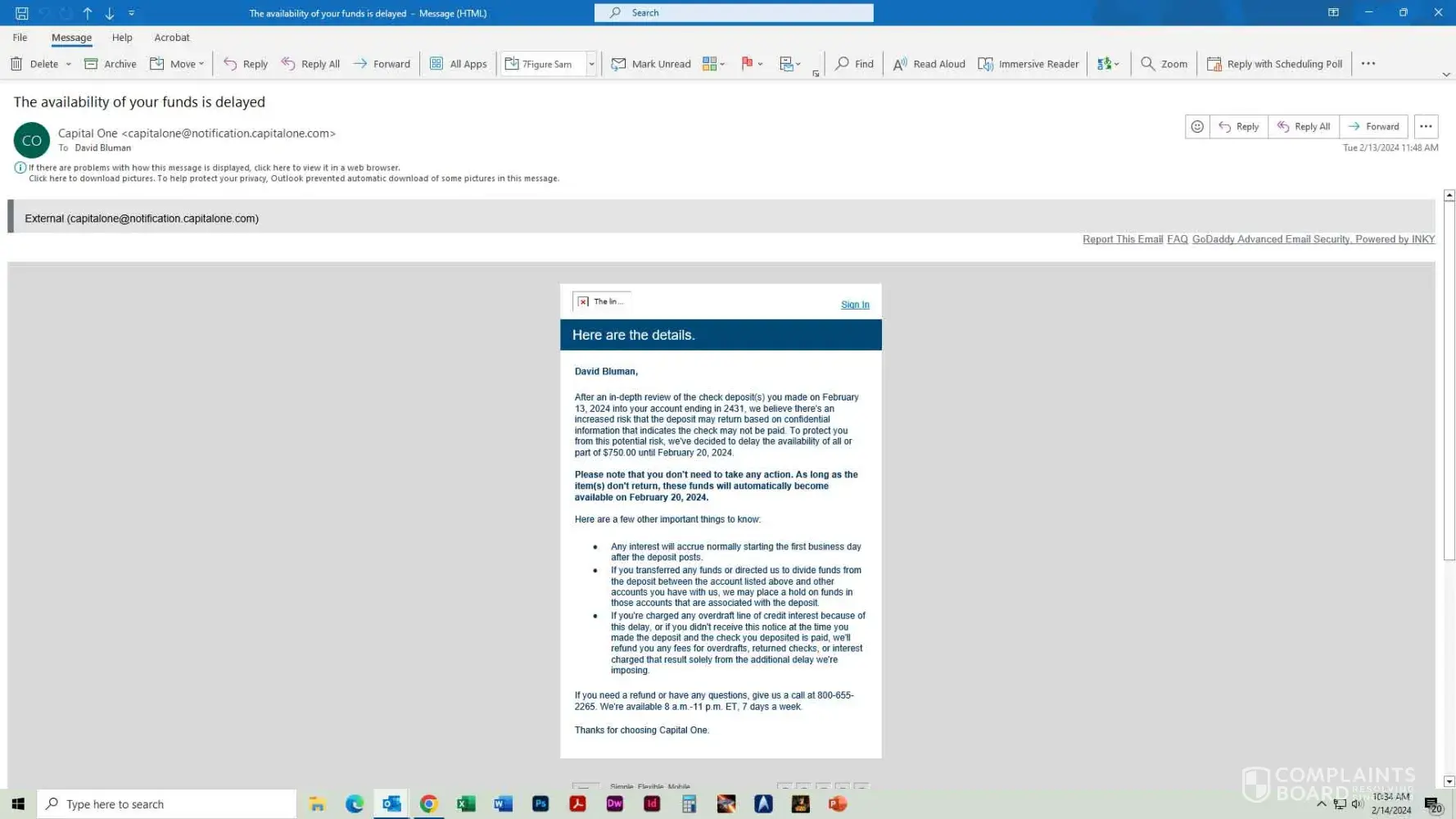This screenshot has height=819, width=1456.
Task: Click the Report This Email link
Action: [1123, 239]
